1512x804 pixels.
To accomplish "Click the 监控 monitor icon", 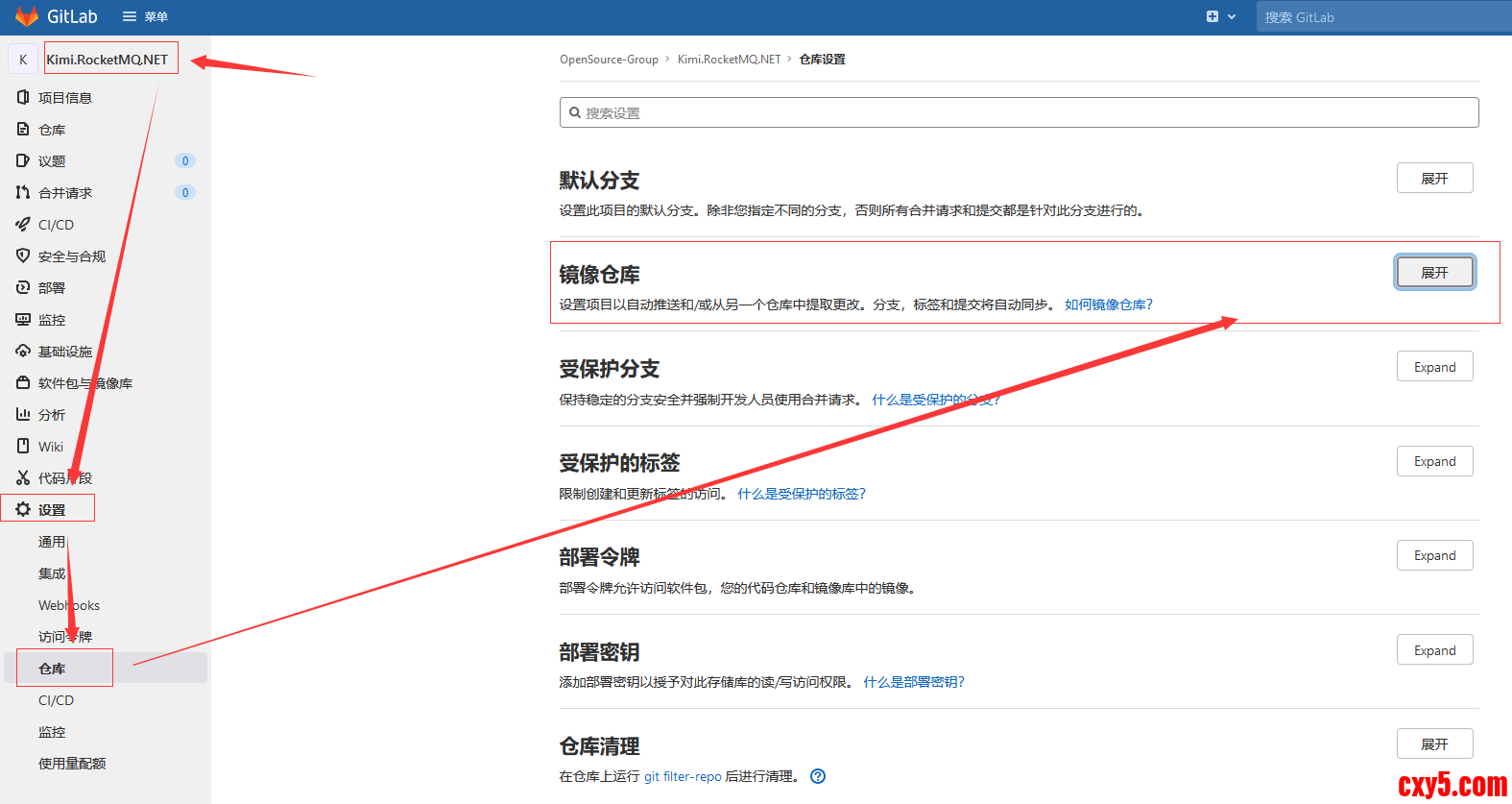I will (23, 319).
